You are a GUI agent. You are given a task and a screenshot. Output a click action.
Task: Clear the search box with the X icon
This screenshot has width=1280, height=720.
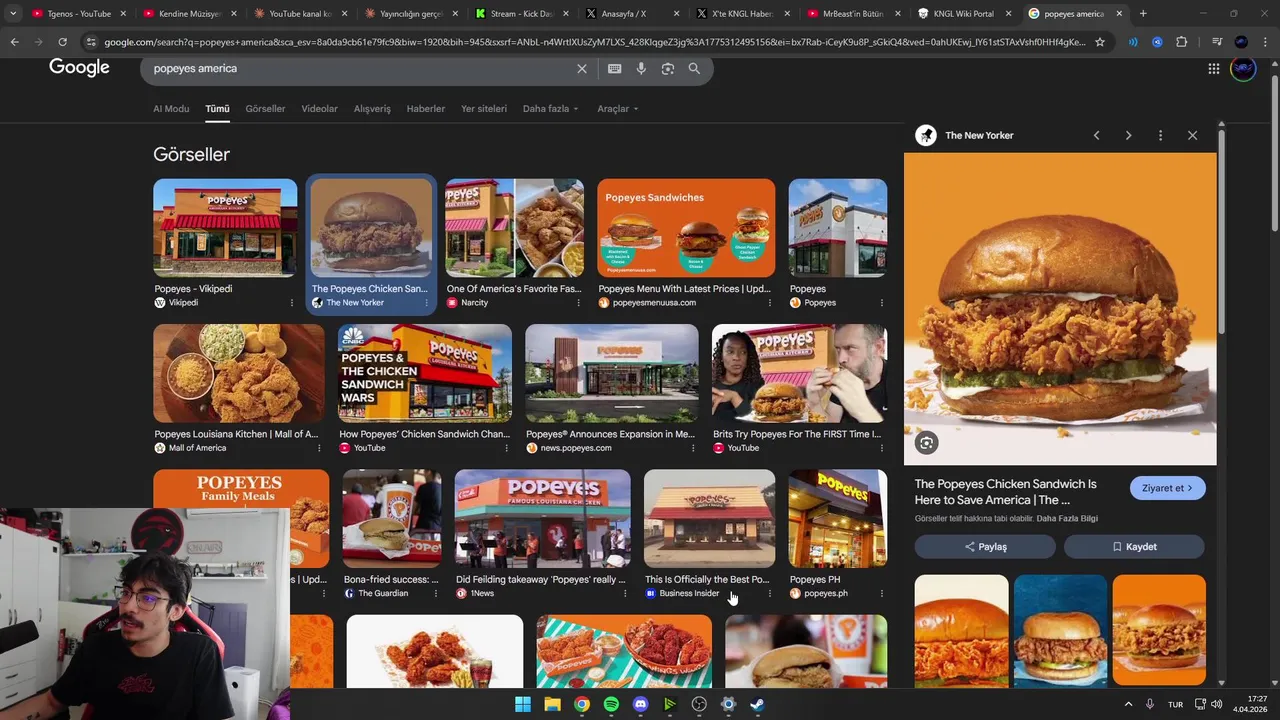[582, 69]
